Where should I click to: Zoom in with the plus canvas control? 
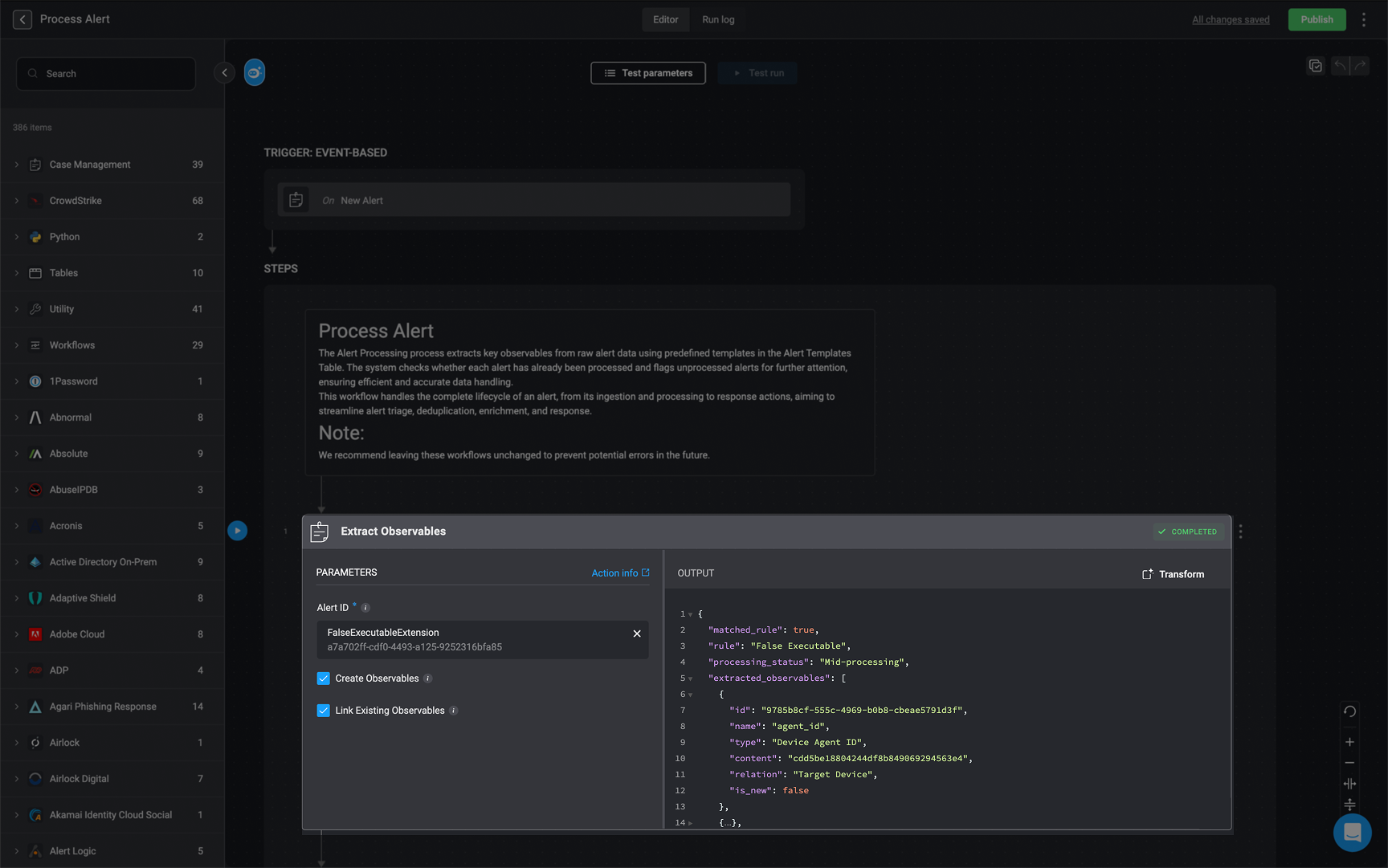coord(1349,742)
